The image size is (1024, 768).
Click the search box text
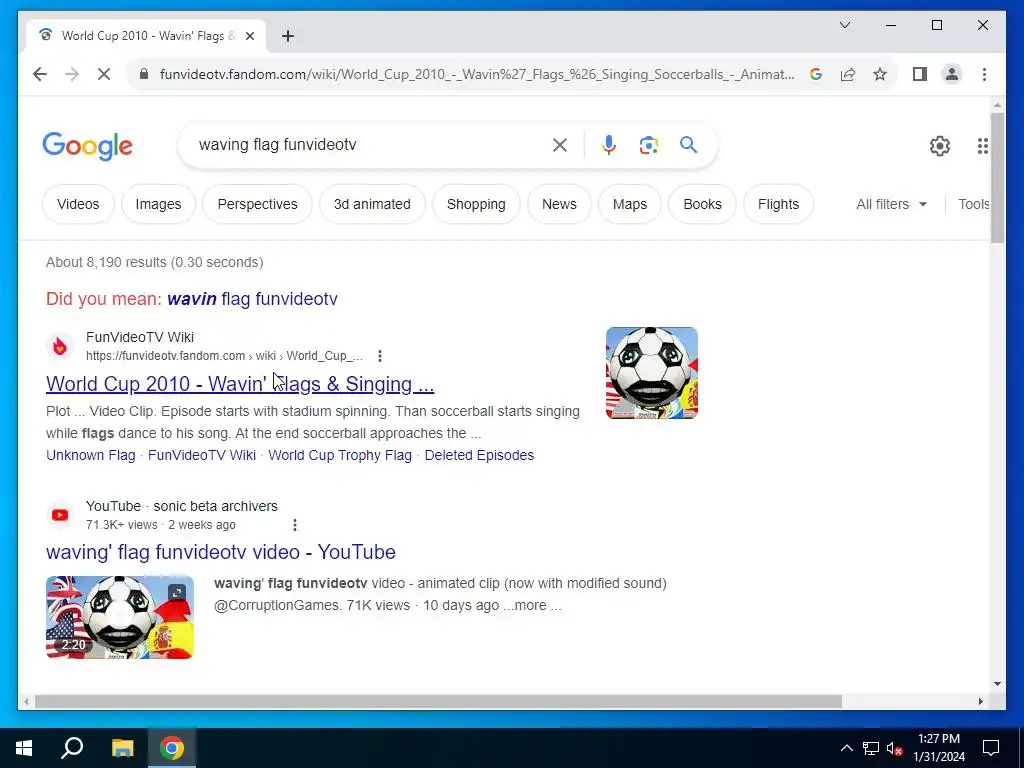(x=278, y=144)
